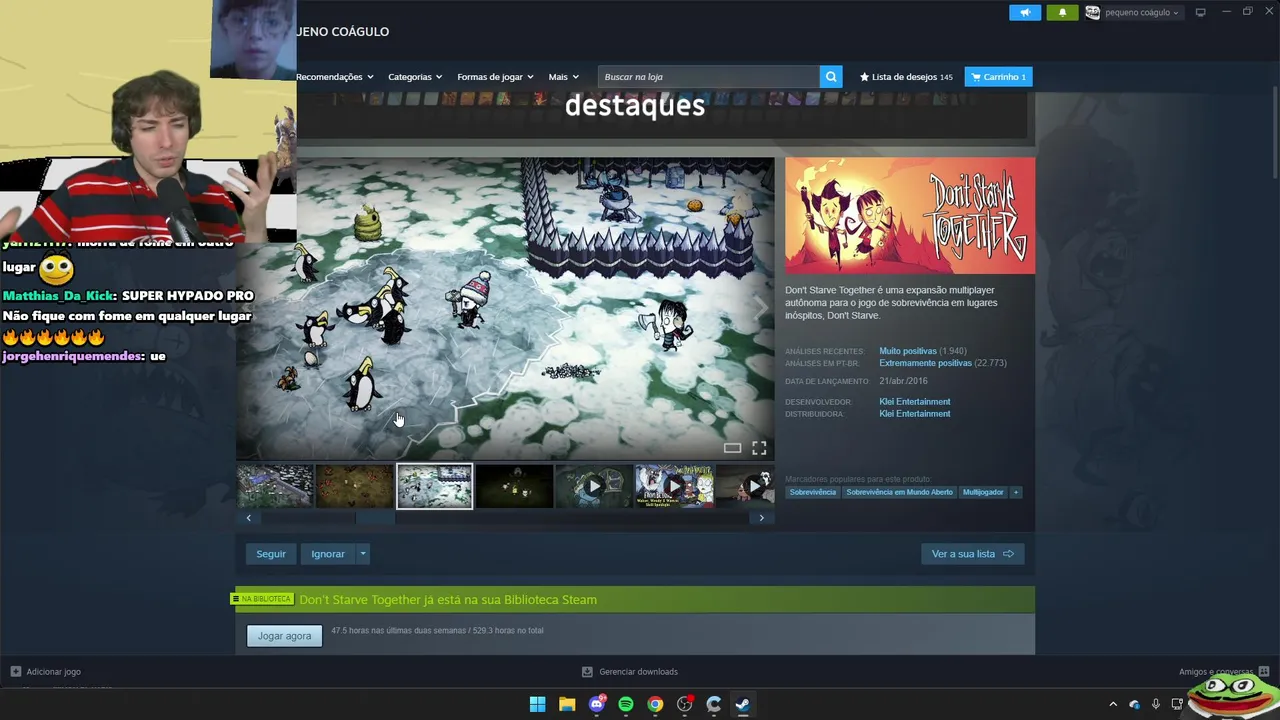Select the Sobrevivência tag
This screenshot has width=1280, height=720.
click(x=812, y=492)
